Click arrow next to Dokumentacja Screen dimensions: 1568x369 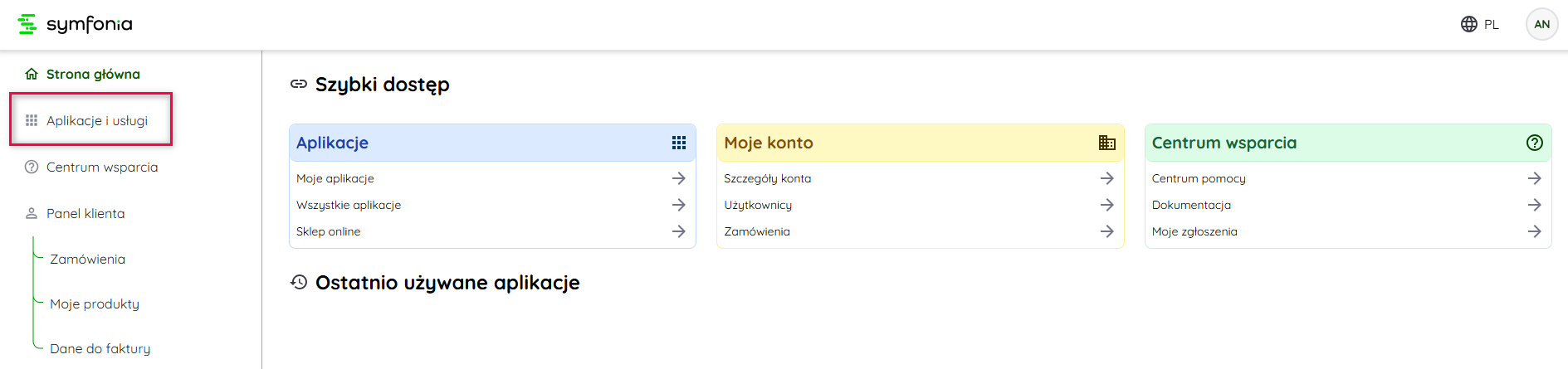tap(1534, 205)
